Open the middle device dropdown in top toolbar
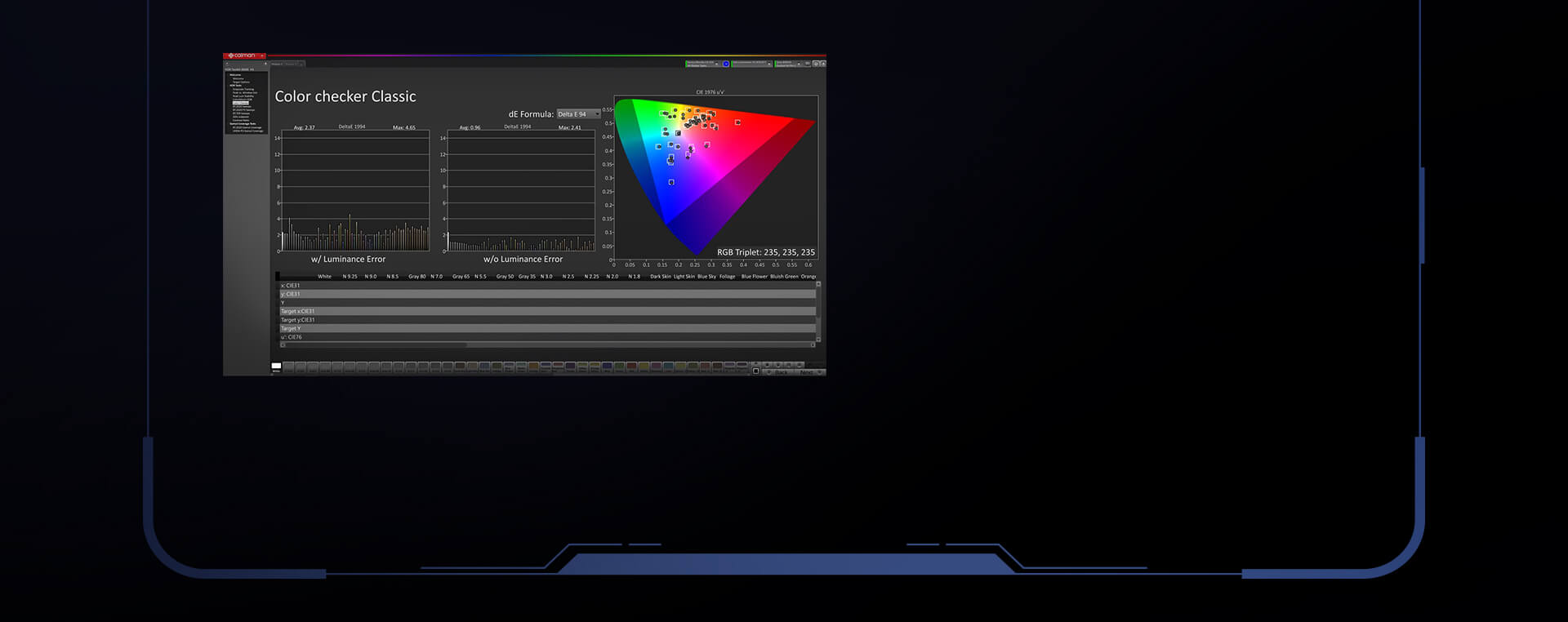This screenshot has width=1568, height=622. (751, 64)
